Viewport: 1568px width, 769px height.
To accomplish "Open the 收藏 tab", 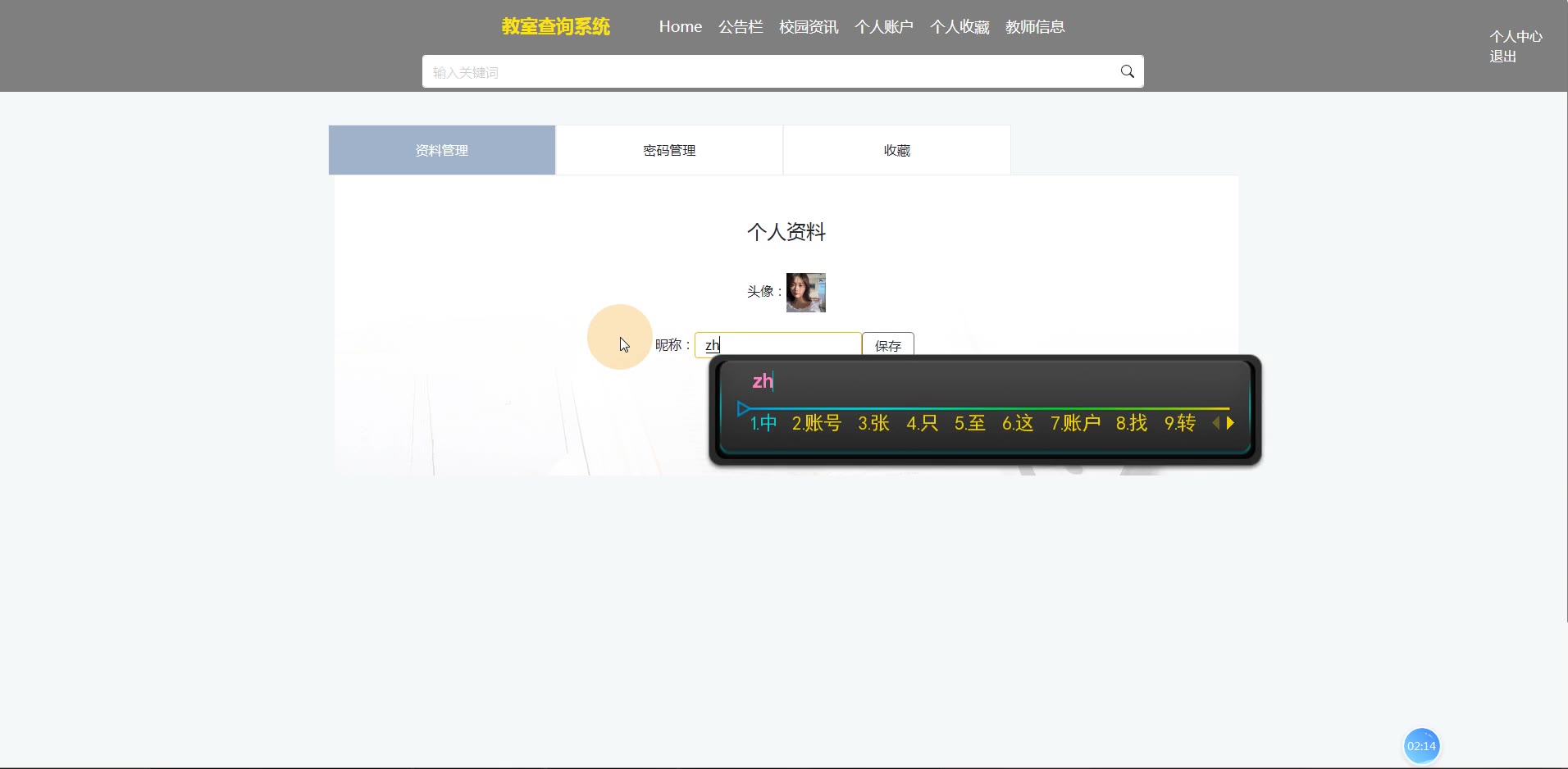I will pos(896,151).
